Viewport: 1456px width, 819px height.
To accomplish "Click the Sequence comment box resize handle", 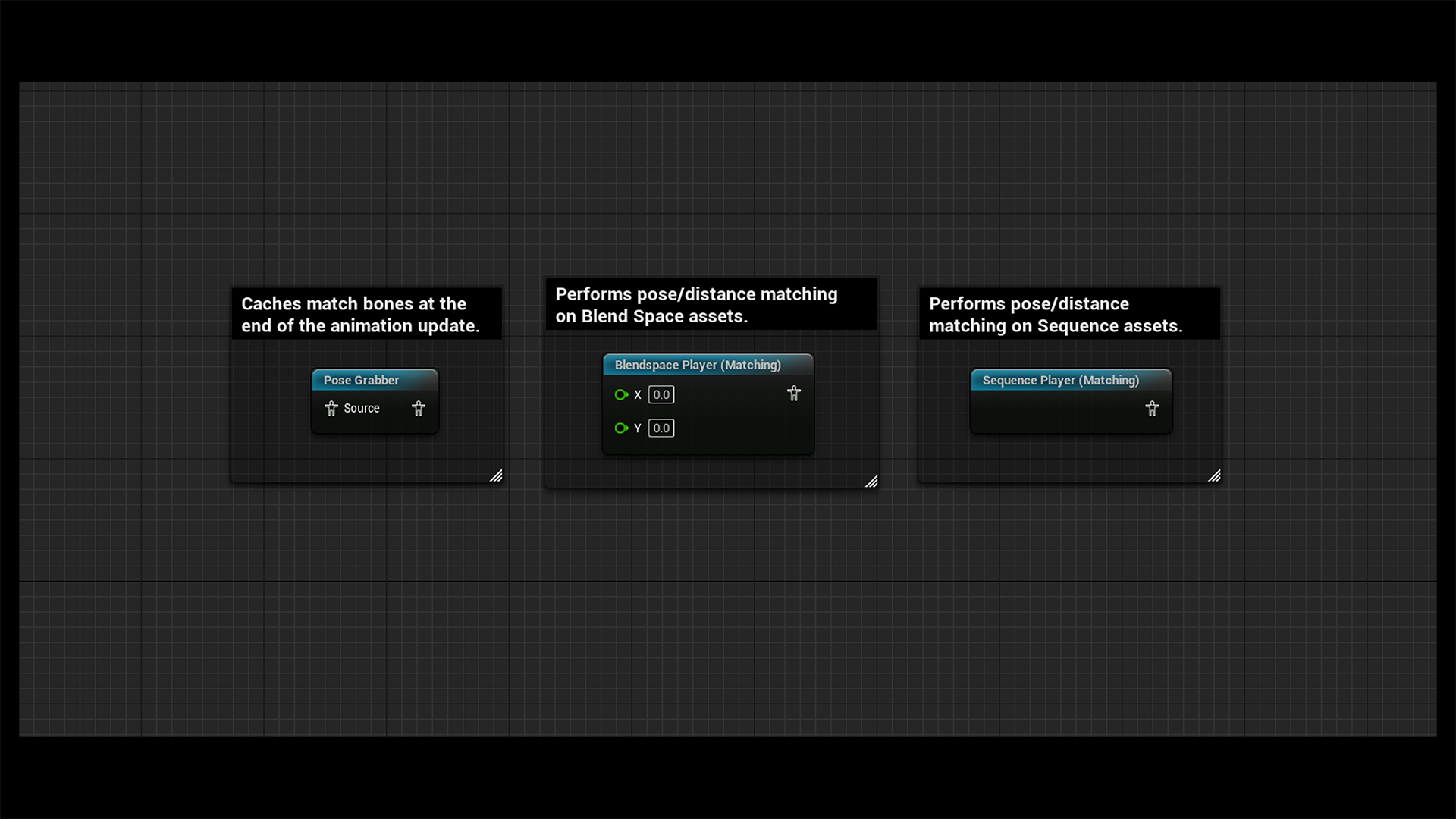I will (x=1214, y=475).
